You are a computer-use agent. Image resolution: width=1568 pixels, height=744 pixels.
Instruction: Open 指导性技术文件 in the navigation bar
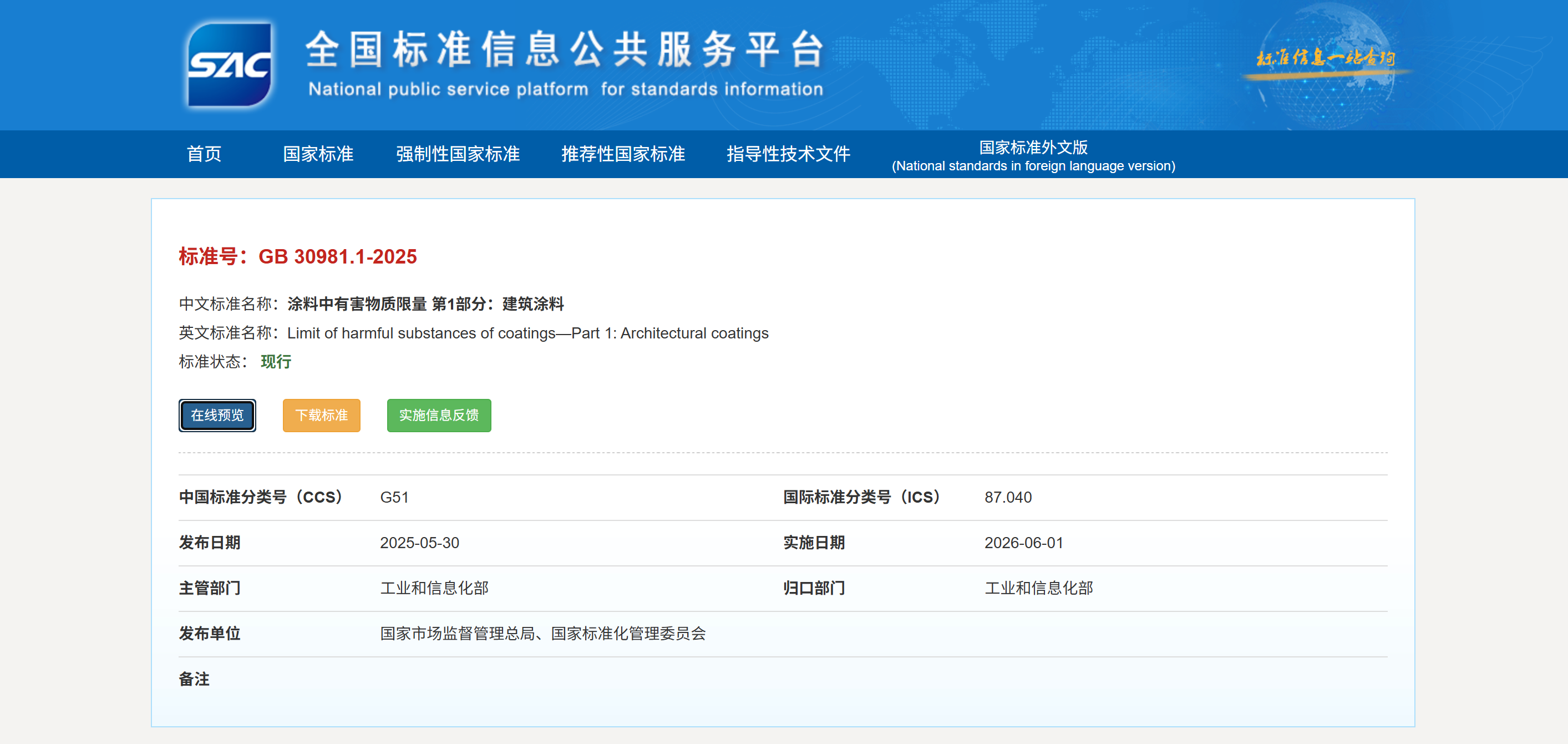tap(788, 154)
